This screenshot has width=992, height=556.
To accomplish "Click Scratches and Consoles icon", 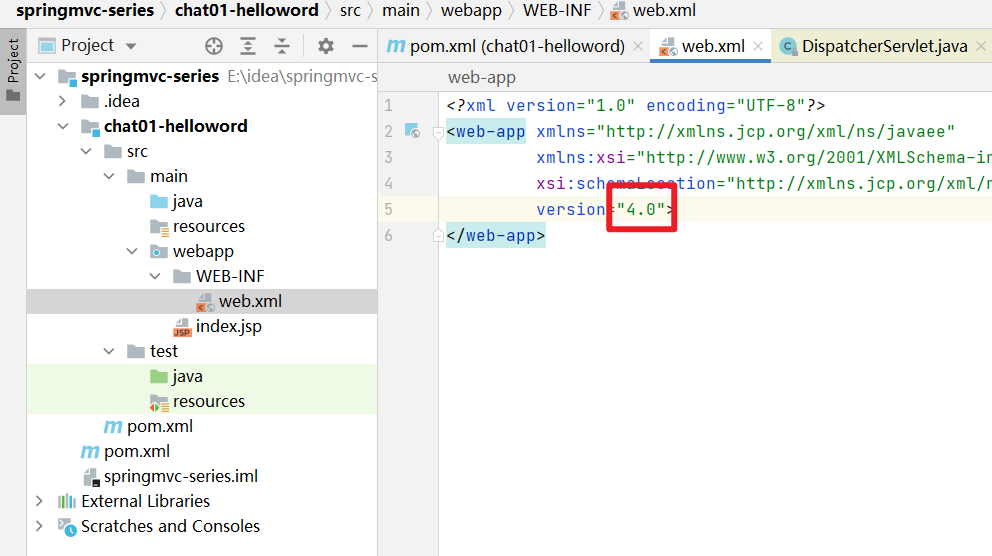I will click(x=67, y=526).
